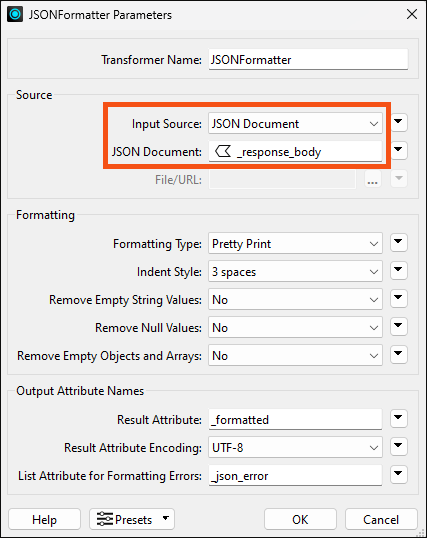The width and height of the screenshot is (427, 538).
Task: Click the Result Attribute _formatted field
Action: tap(295, 419)
